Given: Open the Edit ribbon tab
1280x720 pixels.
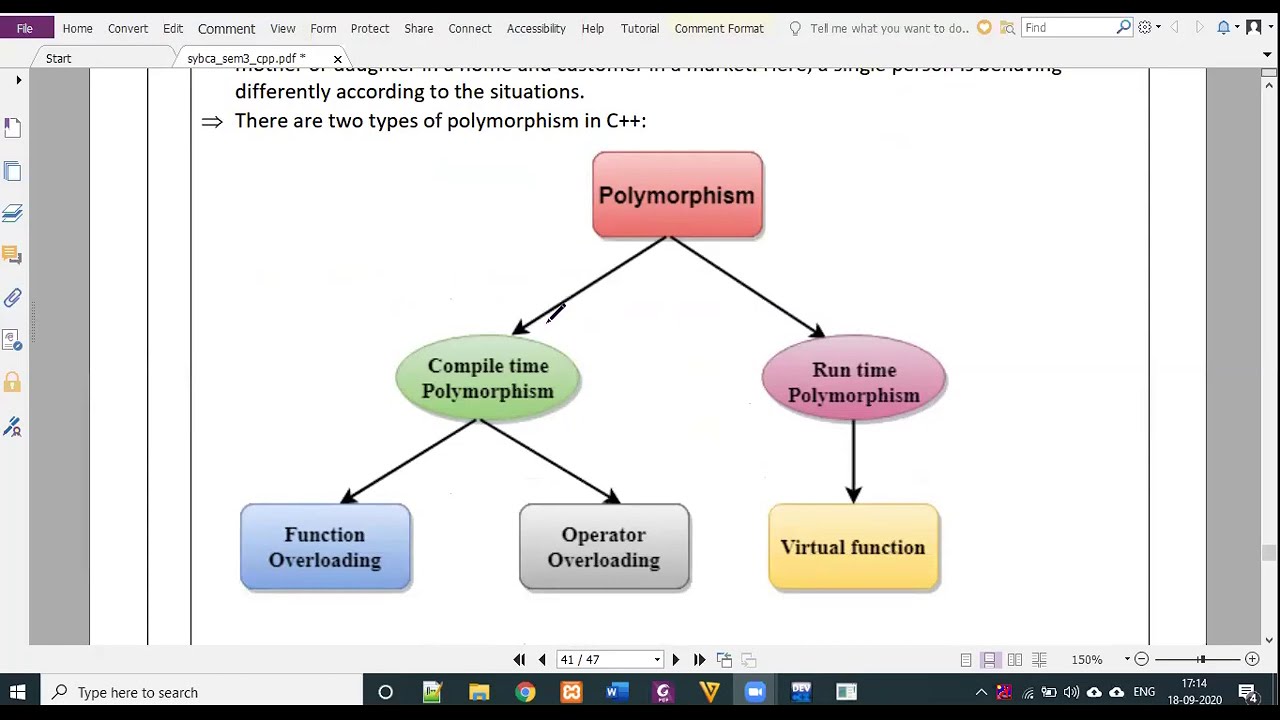Looking at the screenshot, I should point(173,28).
